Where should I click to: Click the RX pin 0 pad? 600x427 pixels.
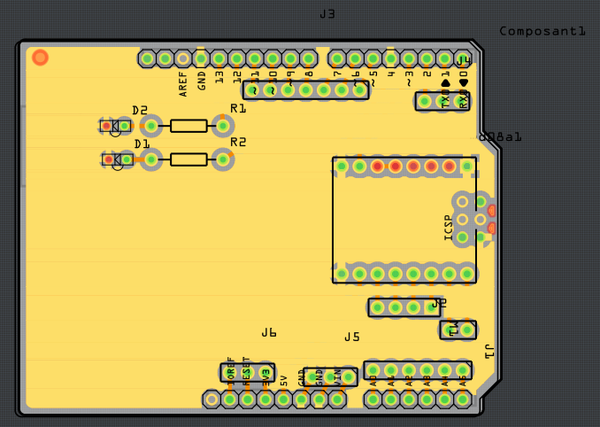[x=463, y=59]
